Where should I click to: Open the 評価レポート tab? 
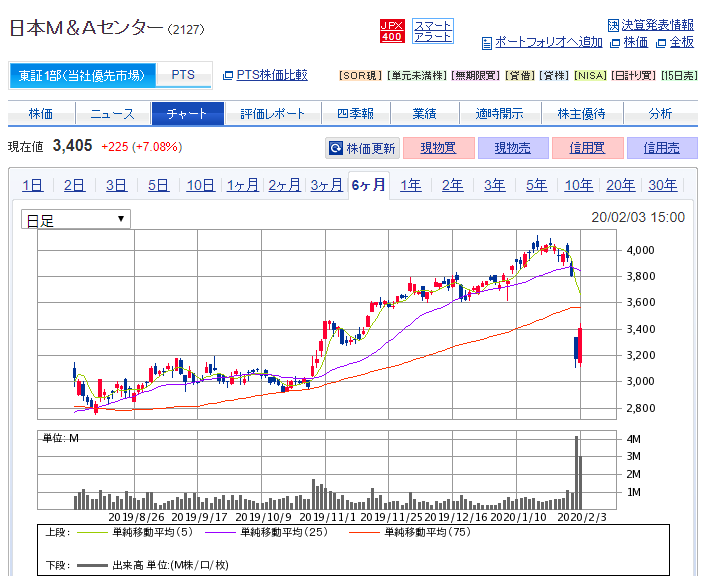click(x=272, y=114)
